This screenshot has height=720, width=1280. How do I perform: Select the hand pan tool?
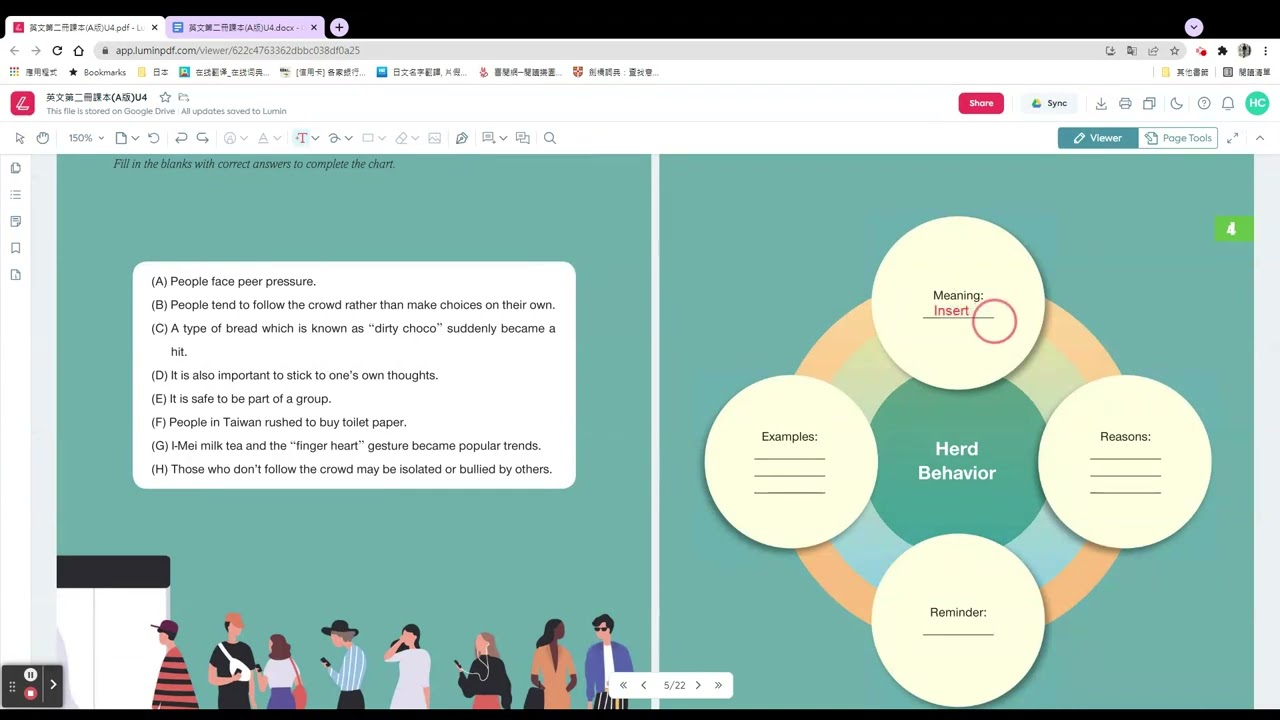click(43, 138)
